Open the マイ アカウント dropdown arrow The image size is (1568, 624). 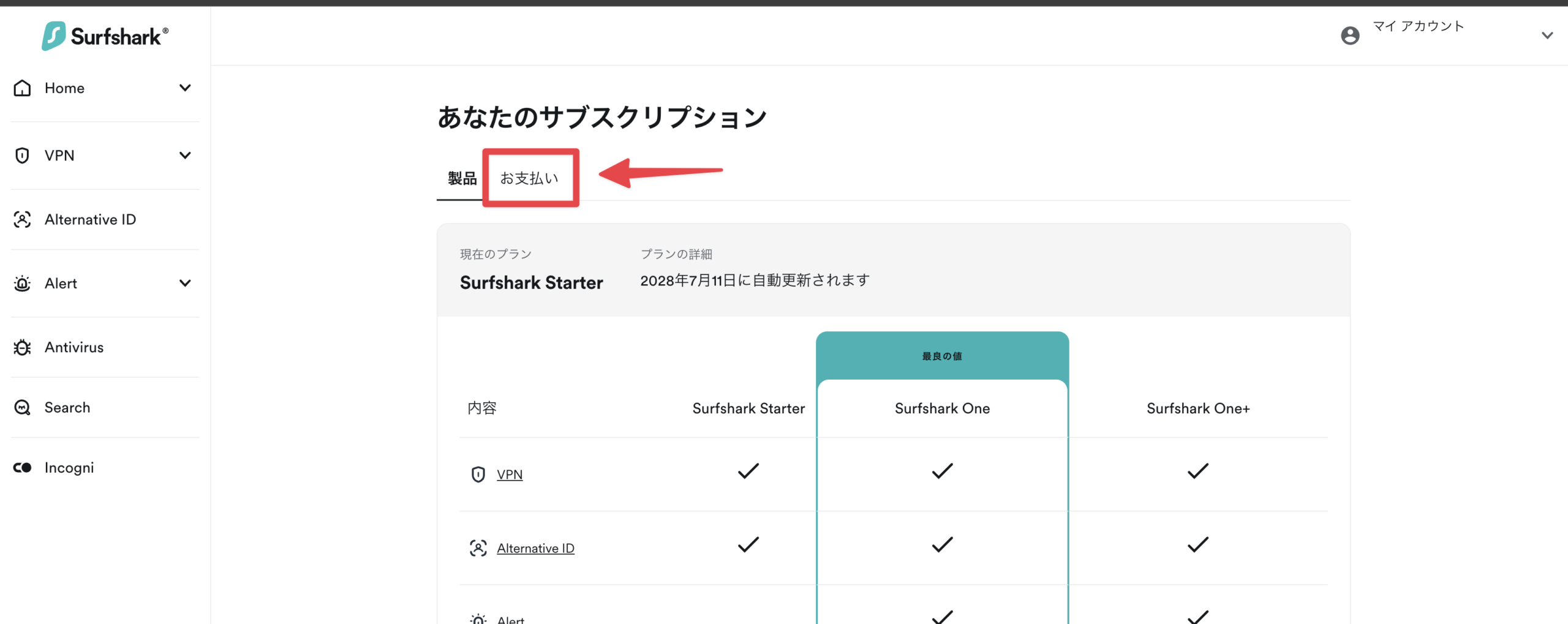[x=1547, y=36]
